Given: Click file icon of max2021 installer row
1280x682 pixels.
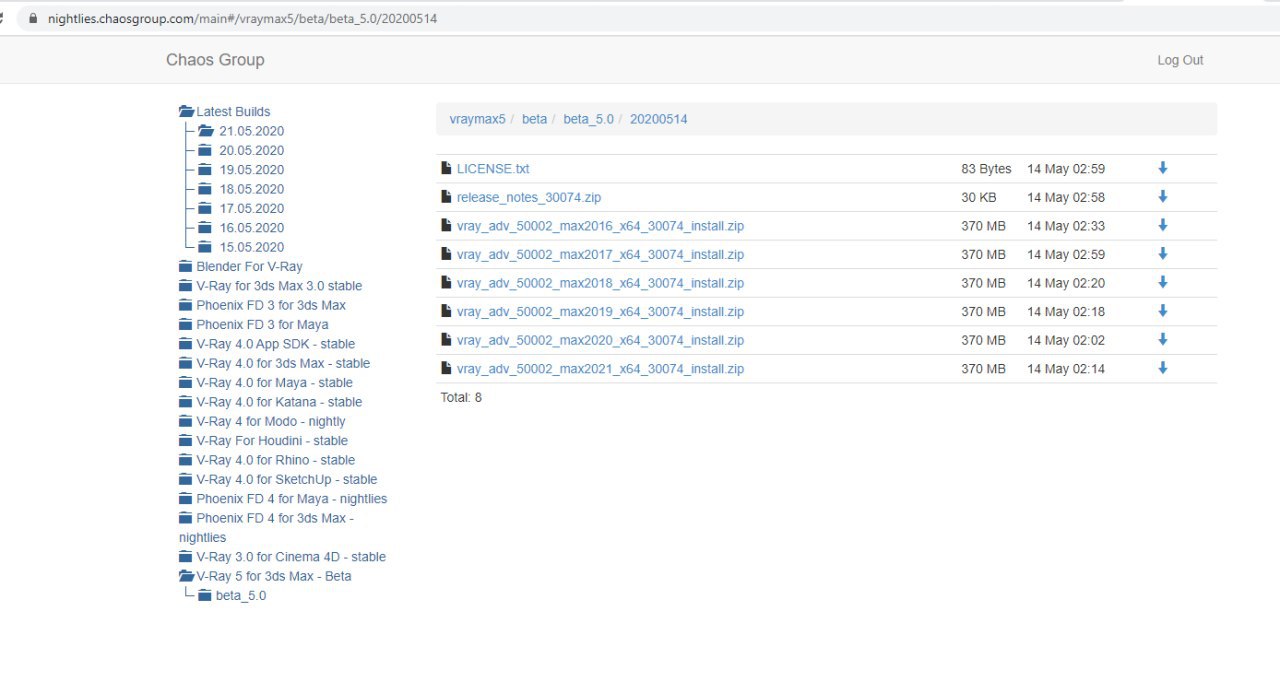Looking at the screenshot, I should click(446, 368).
